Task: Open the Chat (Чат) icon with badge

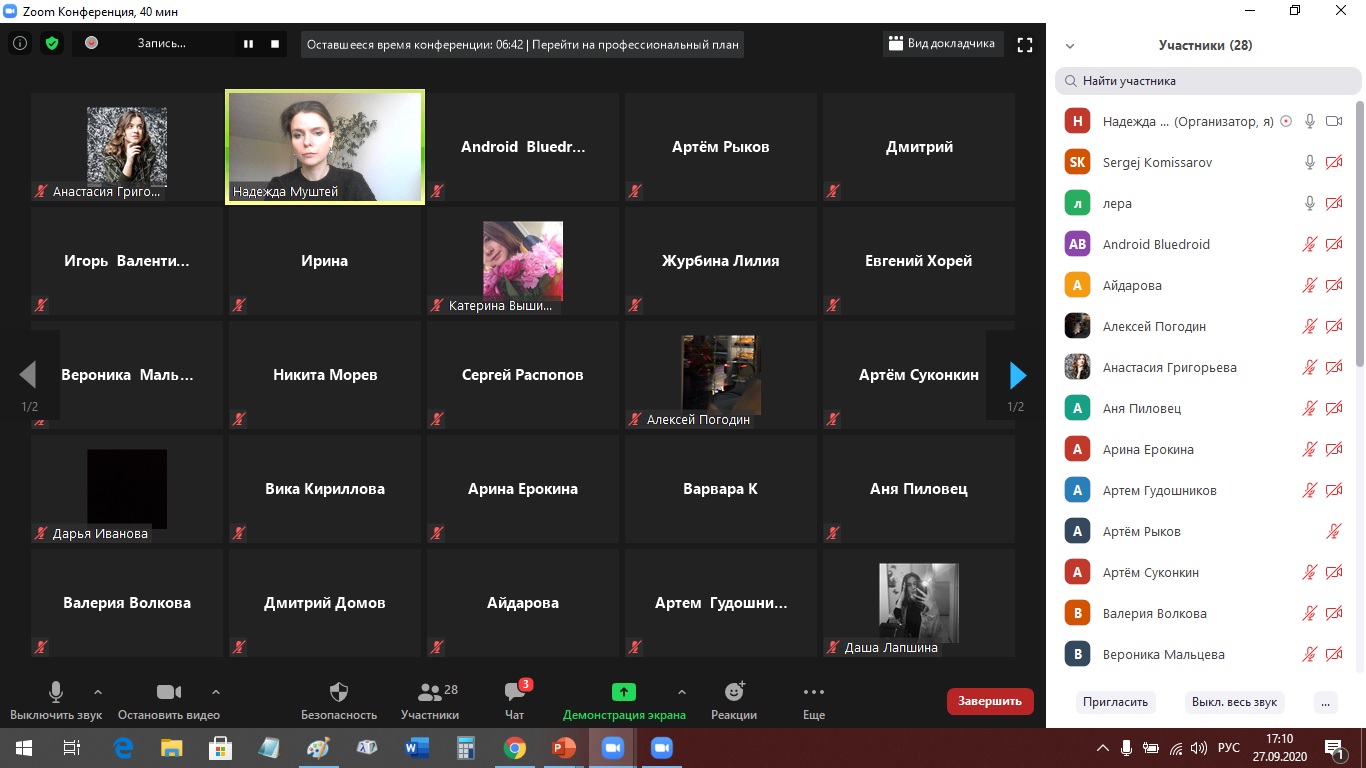Action: pos(515,692)
